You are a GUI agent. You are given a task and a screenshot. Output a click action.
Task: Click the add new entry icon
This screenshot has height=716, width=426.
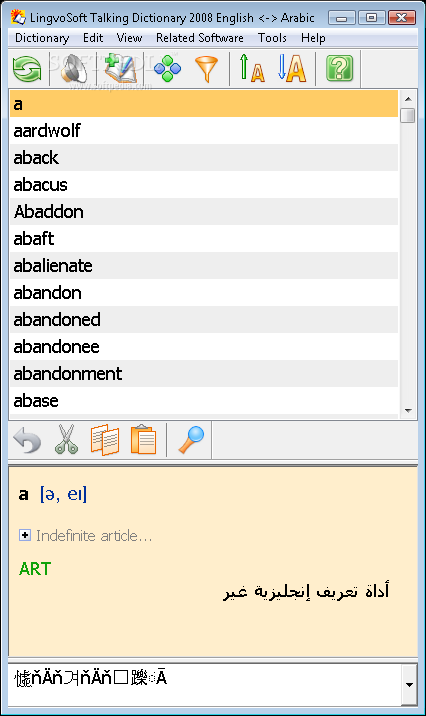(120, 68)
